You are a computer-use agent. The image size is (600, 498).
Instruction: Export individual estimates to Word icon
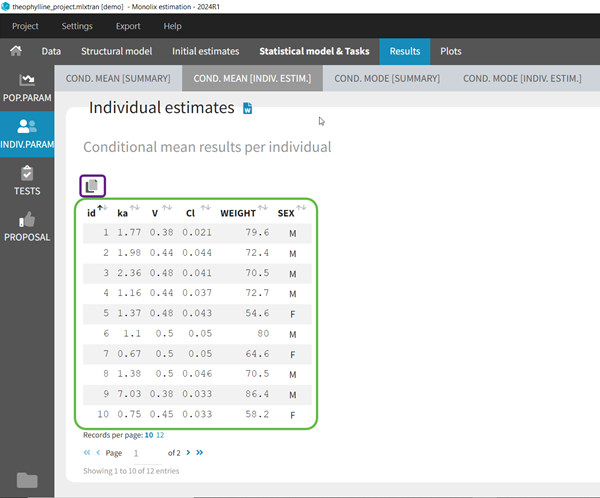tap(248, 108)
